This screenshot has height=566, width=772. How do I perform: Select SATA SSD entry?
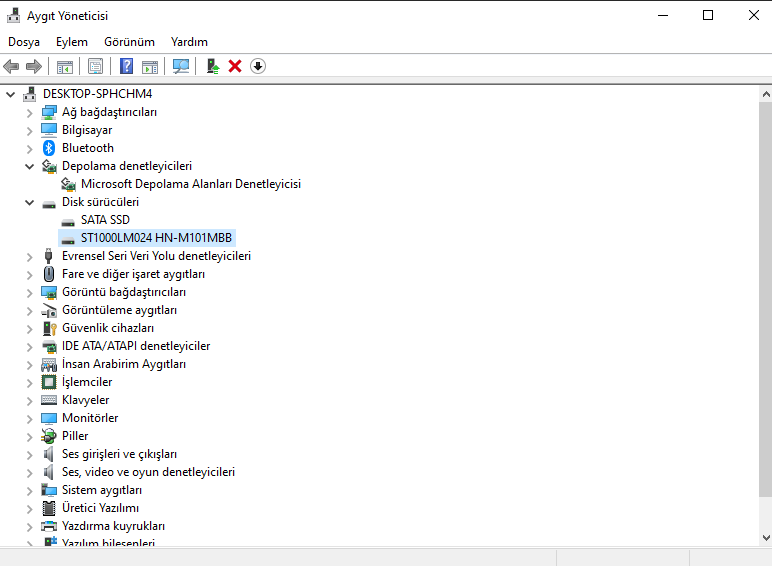pyautogui.click(x=105, y=220)
